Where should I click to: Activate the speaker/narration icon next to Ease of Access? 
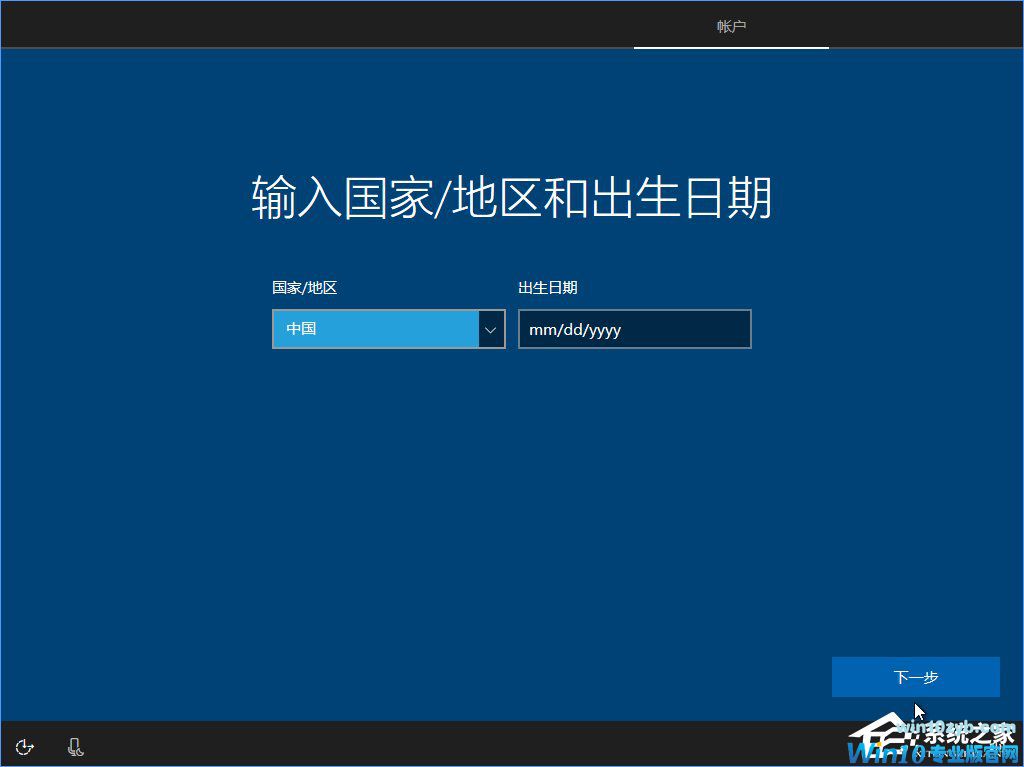click(74, 746)
